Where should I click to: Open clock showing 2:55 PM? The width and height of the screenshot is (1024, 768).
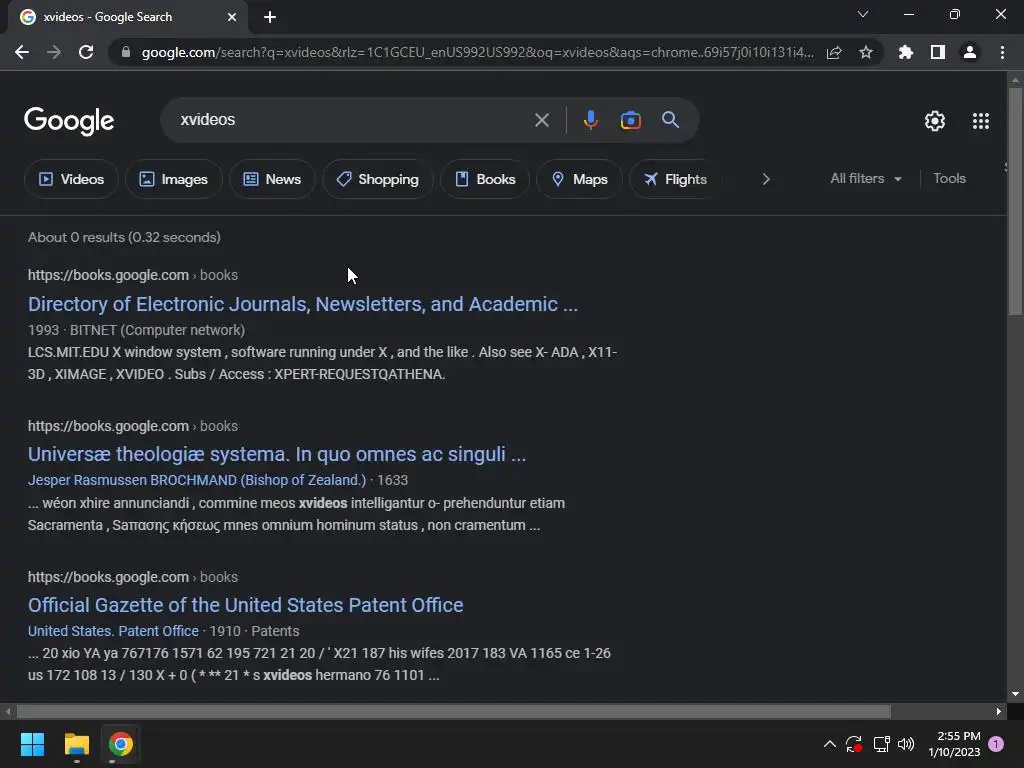click(x=954, y=744)
